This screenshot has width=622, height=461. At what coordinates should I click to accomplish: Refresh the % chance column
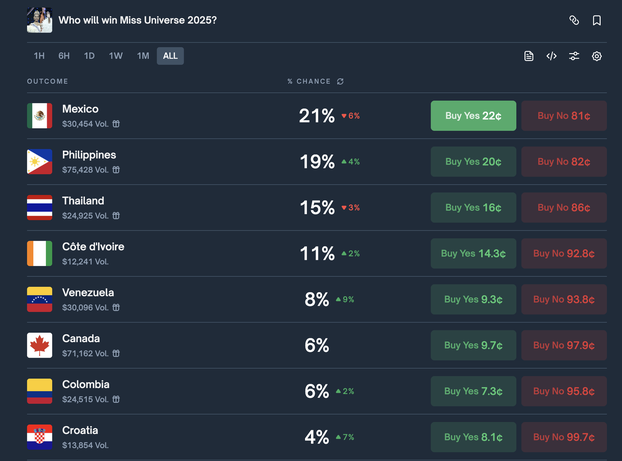coord(340,81)
